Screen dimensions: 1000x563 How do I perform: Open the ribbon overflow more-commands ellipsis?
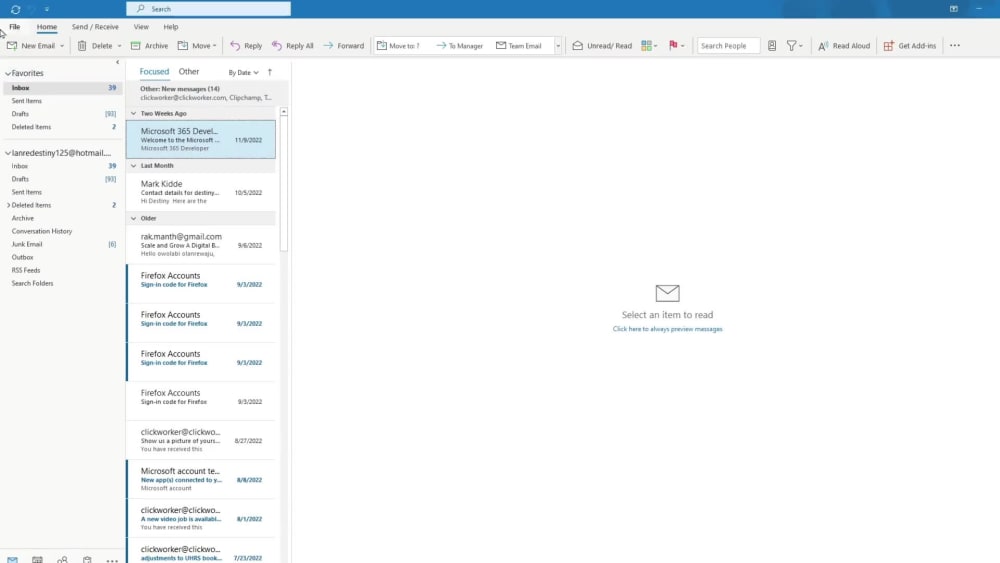tap(955, 46)
